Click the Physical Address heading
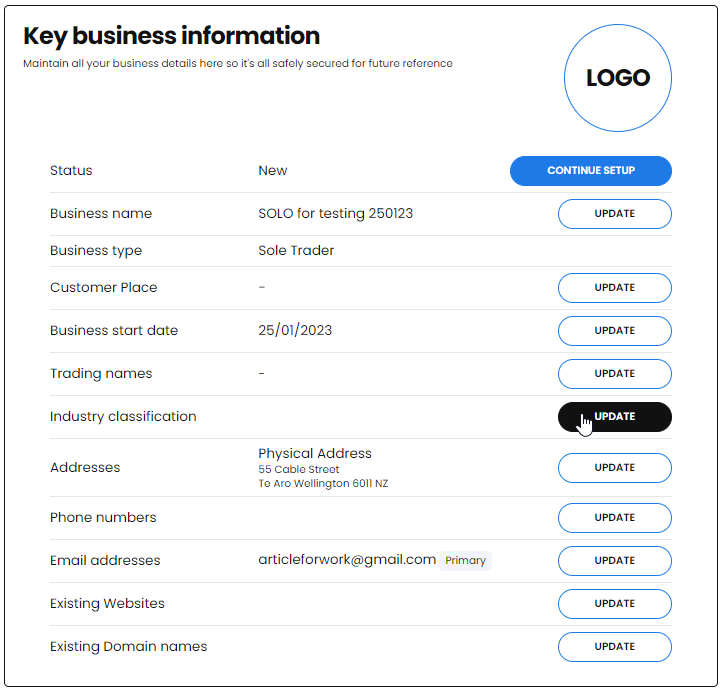 pyautogui.click(x=314, y=454)
